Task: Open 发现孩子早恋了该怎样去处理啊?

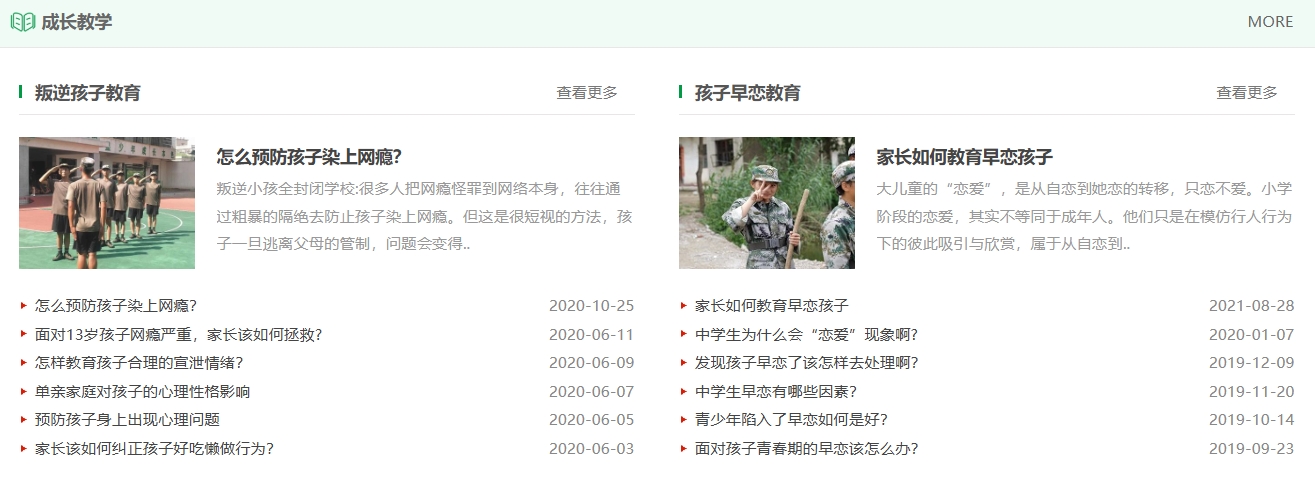Action: click(807, 363)
